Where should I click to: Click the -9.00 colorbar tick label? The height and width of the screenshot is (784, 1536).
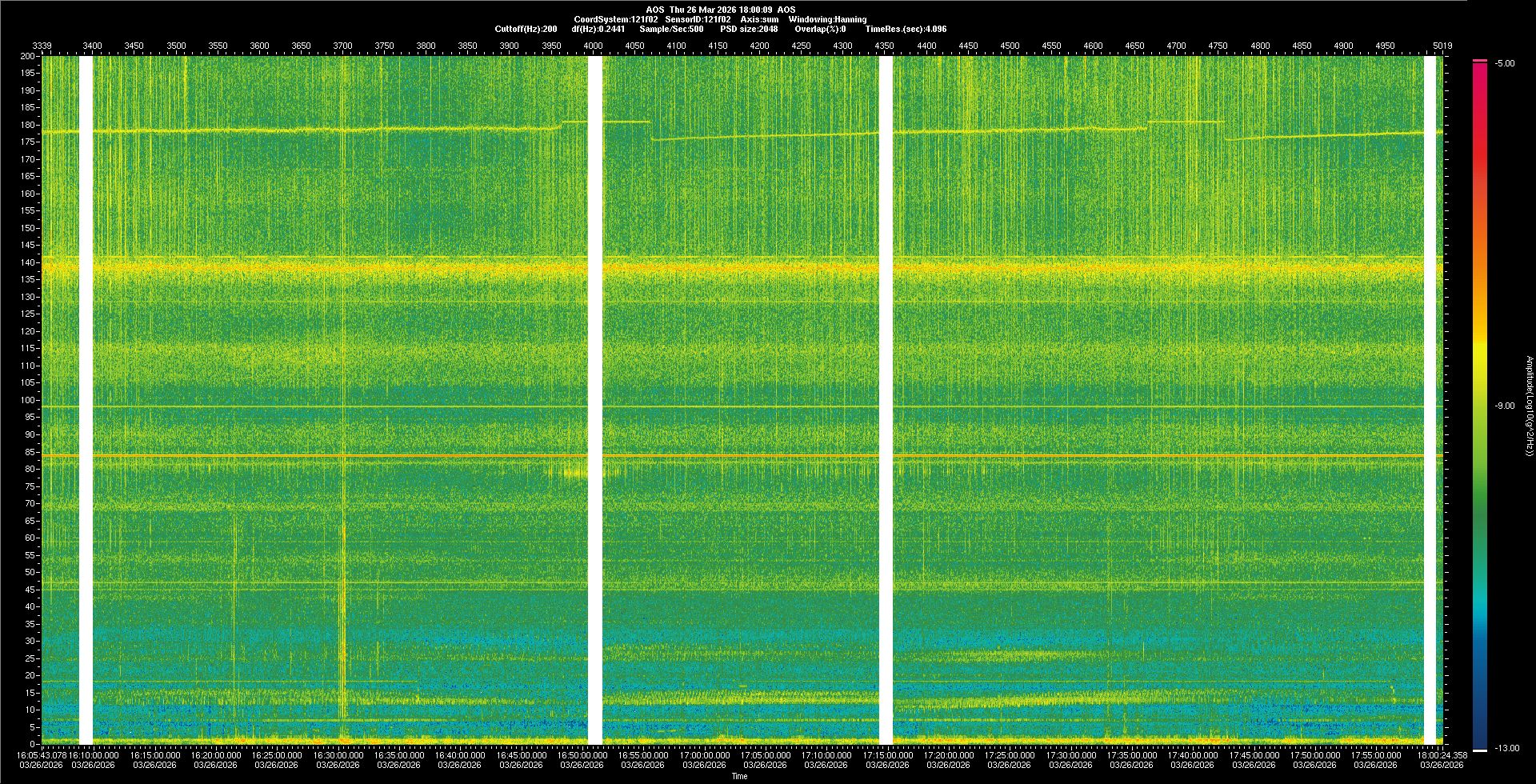[x=1504, y=406]
